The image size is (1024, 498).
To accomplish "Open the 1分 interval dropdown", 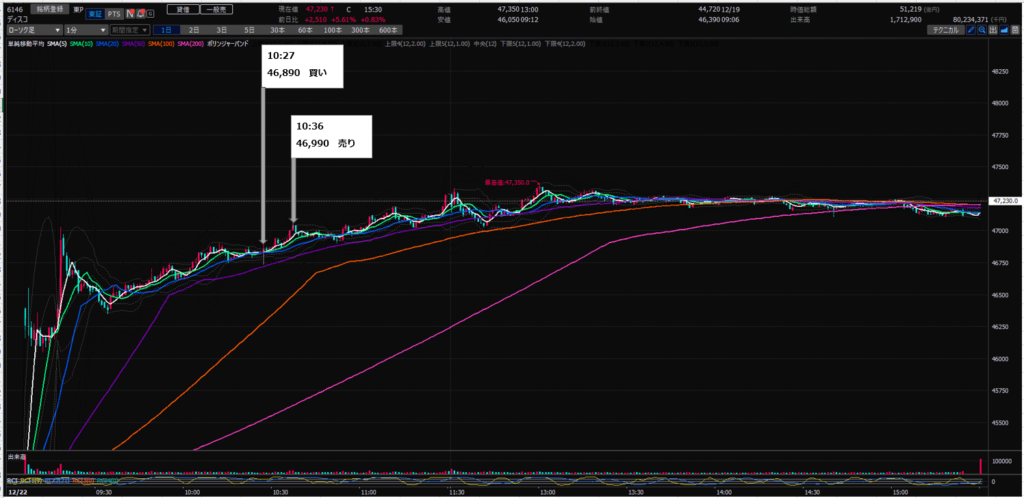I will pos(86,30).
